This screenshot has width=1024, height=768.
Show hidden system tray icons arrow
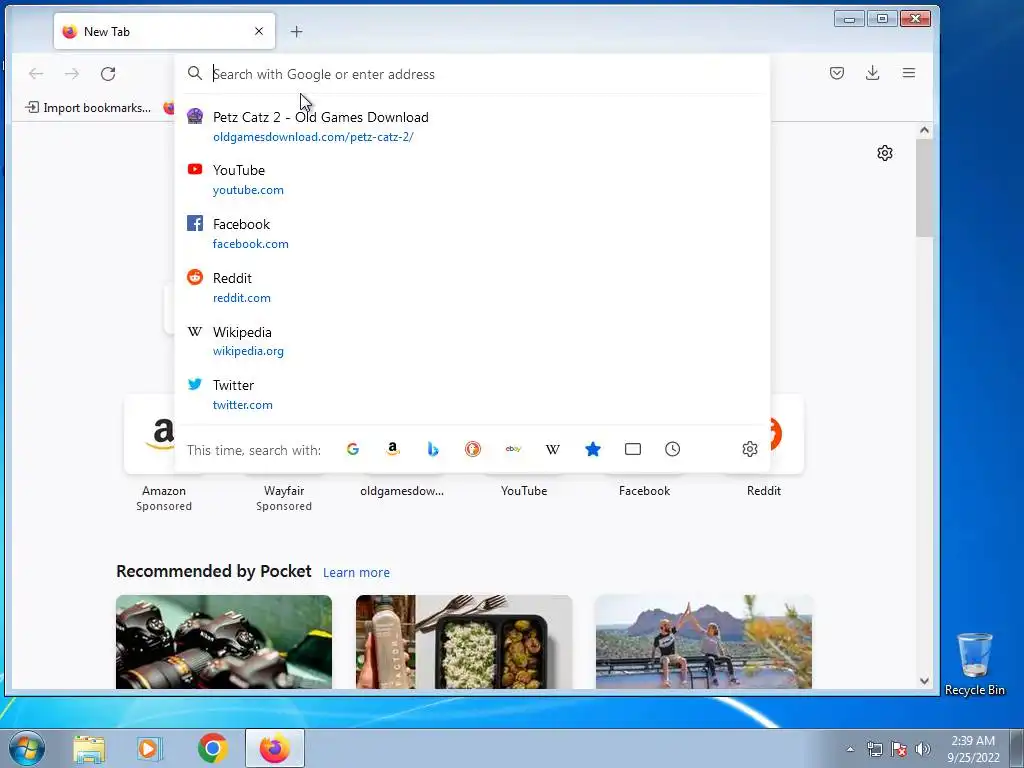(850, 749)
